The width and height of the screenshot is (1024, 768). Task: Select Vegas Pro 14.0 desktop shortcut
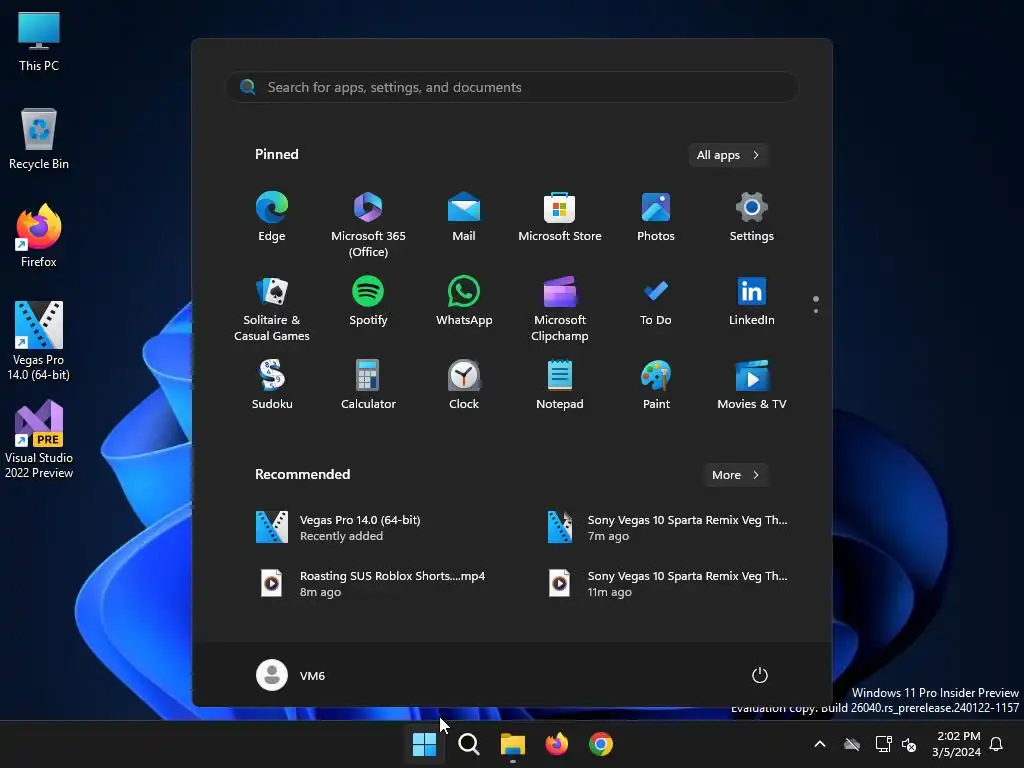point(39,341)
